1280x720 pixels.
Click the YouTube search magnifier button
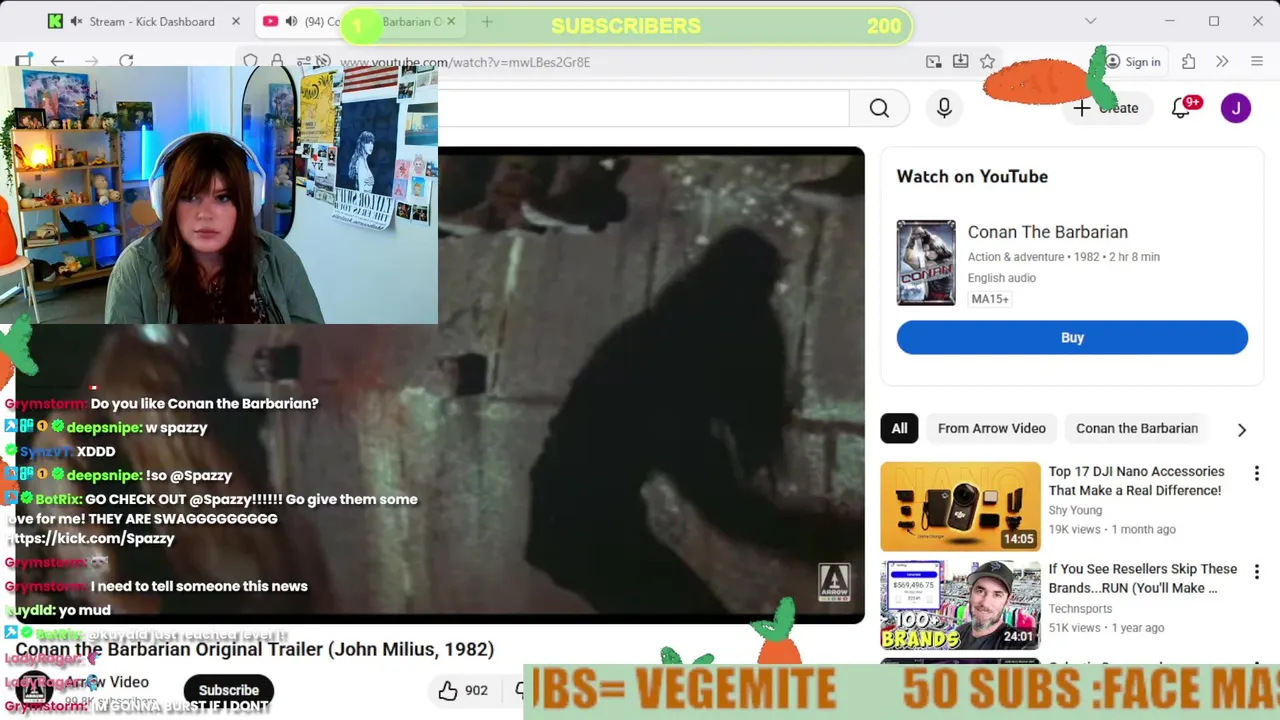click(x=879, y=108)
